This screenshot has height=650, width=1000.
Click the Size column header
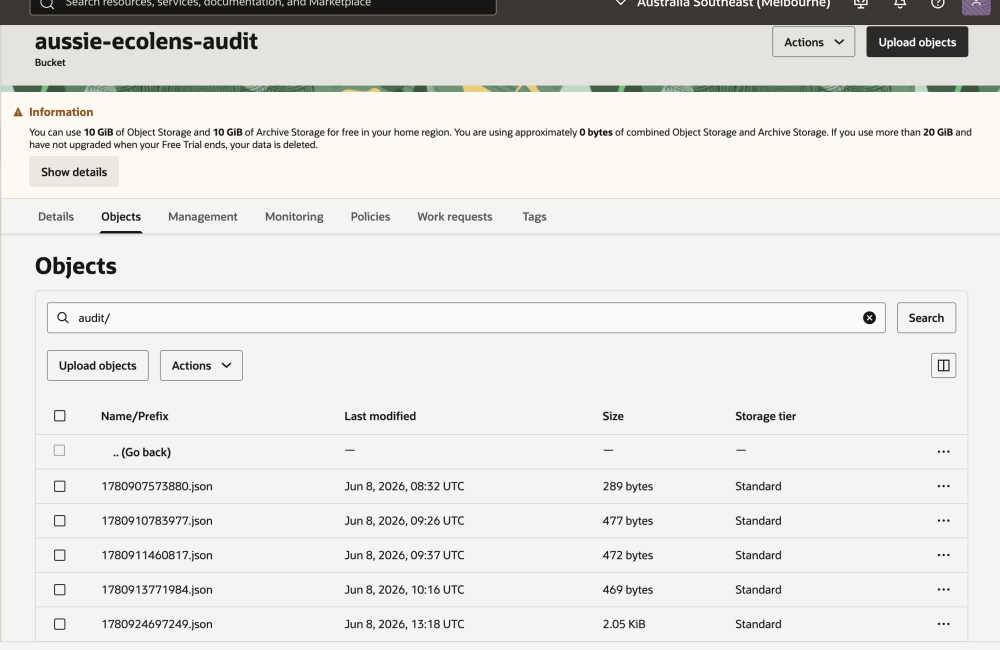pos(613,416)
